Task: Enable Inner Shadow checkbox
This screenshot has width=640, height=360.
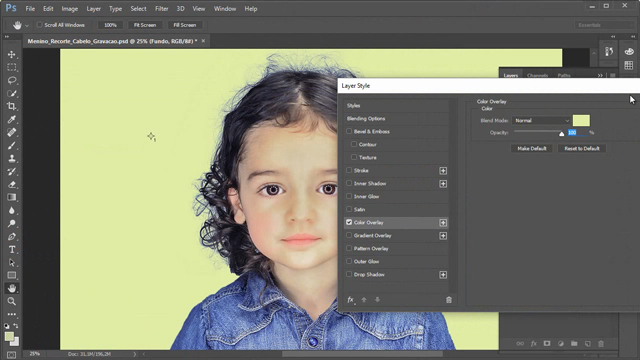Action: click(349, 183)
